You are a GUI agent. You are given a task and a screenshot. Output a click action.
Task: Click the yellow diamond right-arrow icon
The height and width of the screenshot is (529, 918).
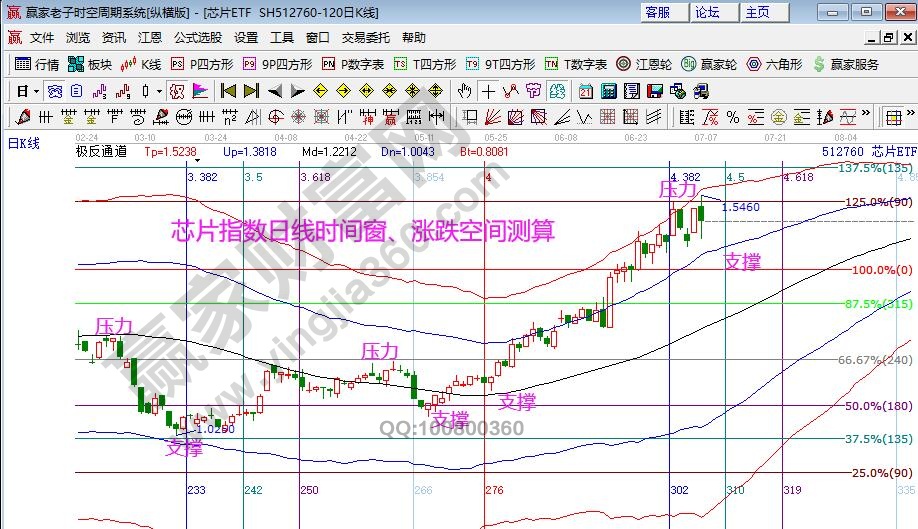click(343, 91)
